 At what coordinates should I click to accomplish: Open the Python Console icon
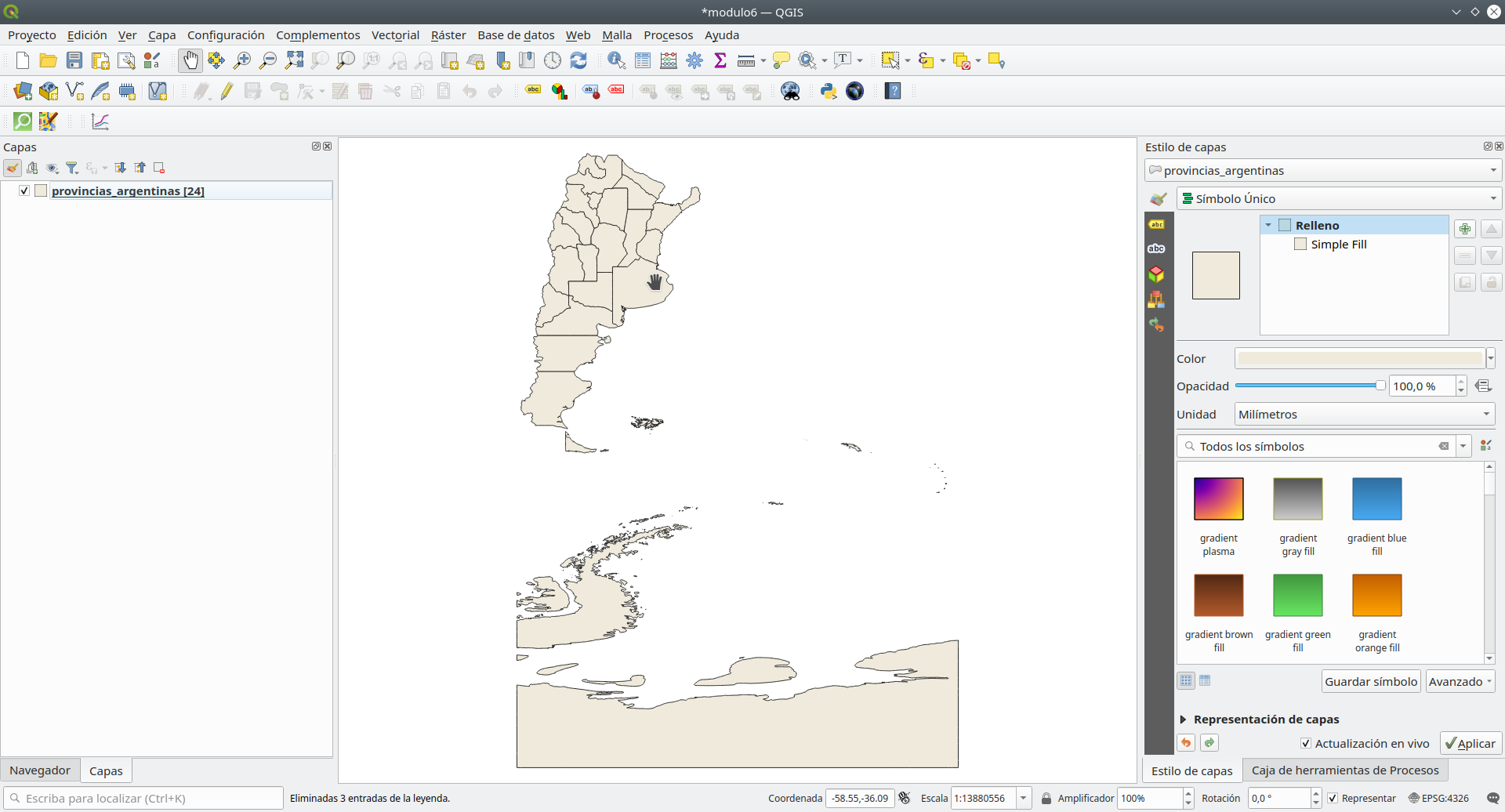pyautogui.click(x=829, y=91)
